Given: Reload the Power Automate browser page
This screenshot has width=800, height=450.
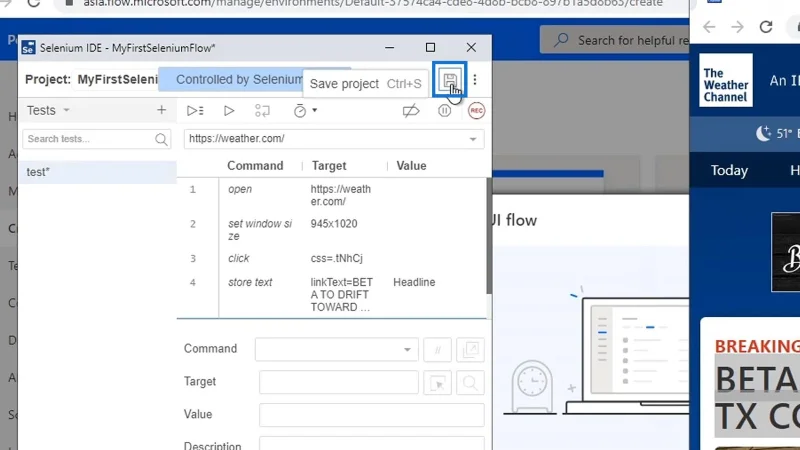Looking at the screenshot, I should coord(34,3).
